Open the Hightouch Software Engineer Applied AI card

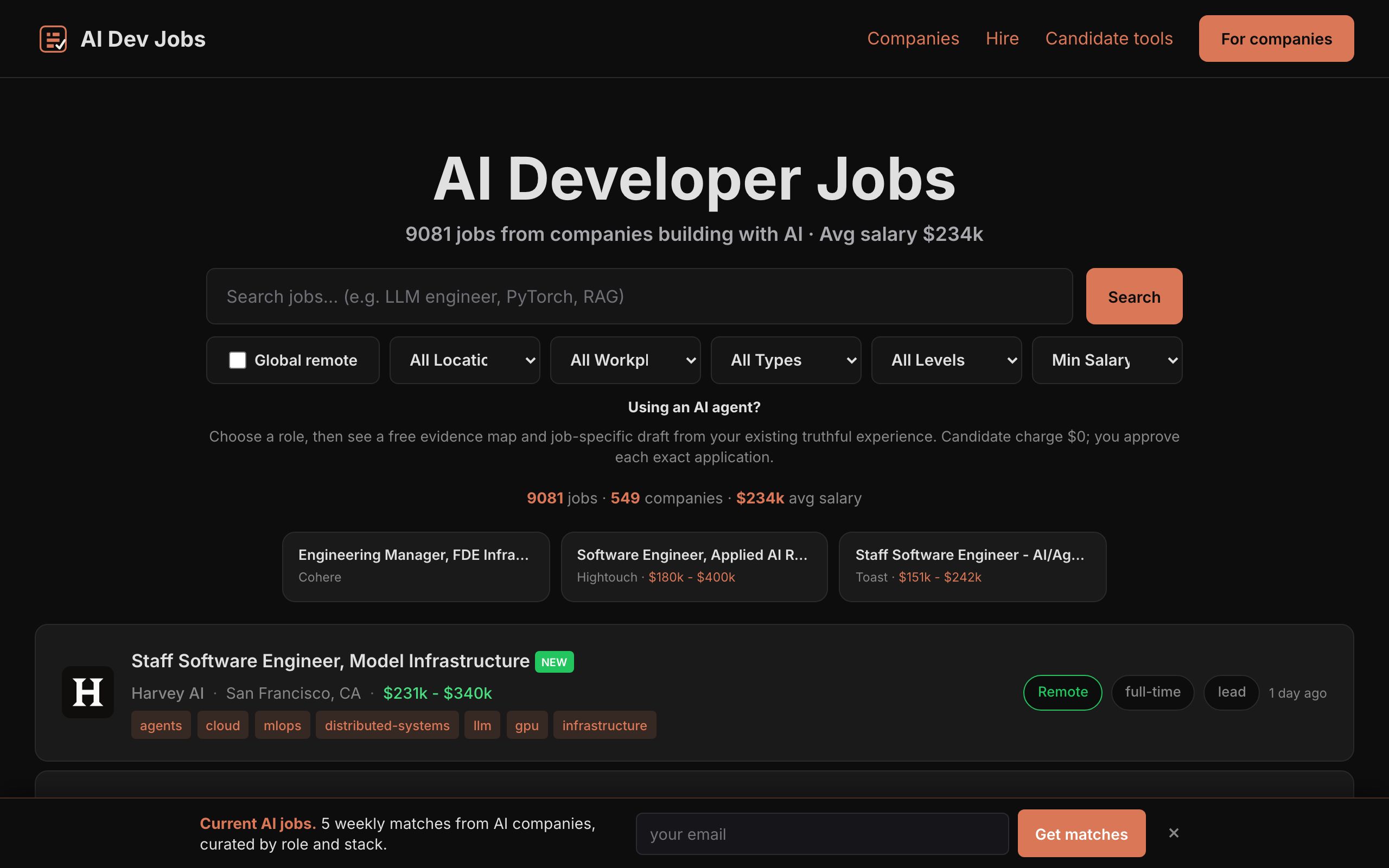tap(694, 566)
